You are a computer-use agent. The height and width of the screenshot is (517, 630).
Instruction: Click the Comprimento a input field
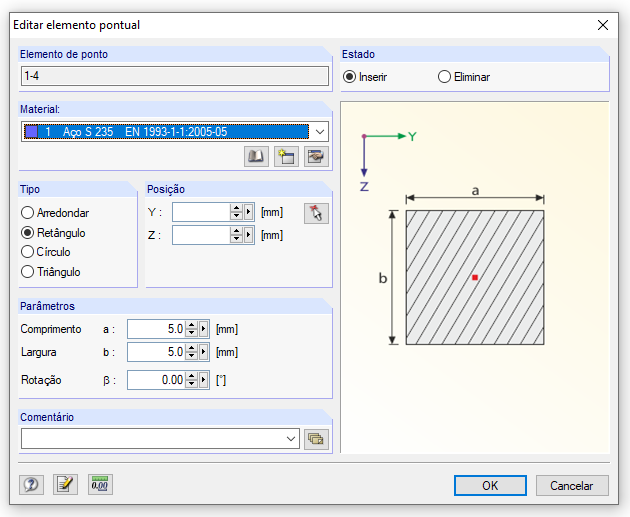(156, 329)
